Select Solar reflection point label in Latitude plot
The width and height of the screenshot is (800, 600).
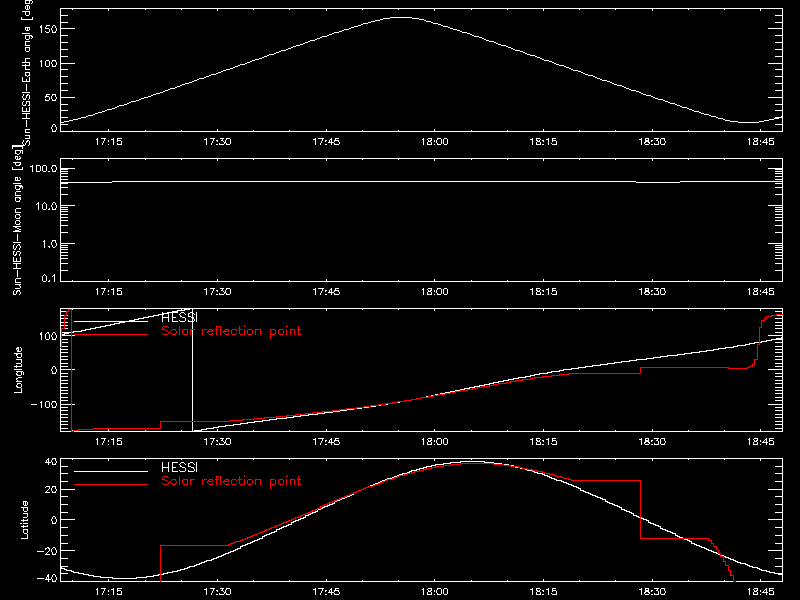(231, 481)
